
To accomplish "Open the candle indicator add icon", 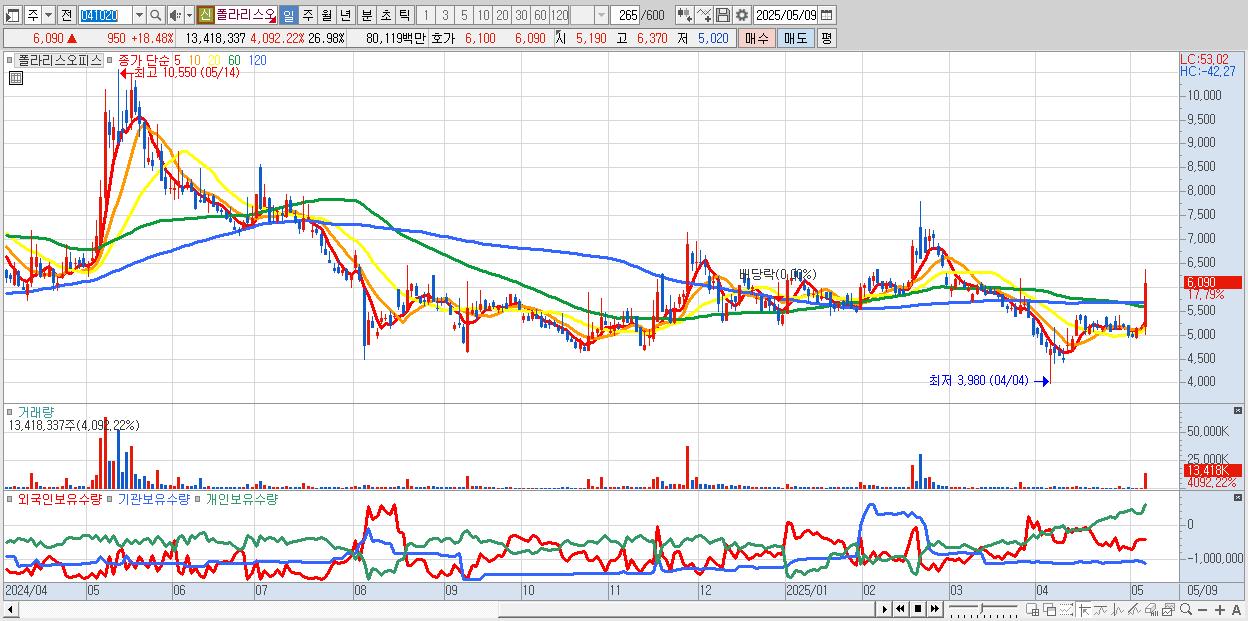I will (684, 15).
